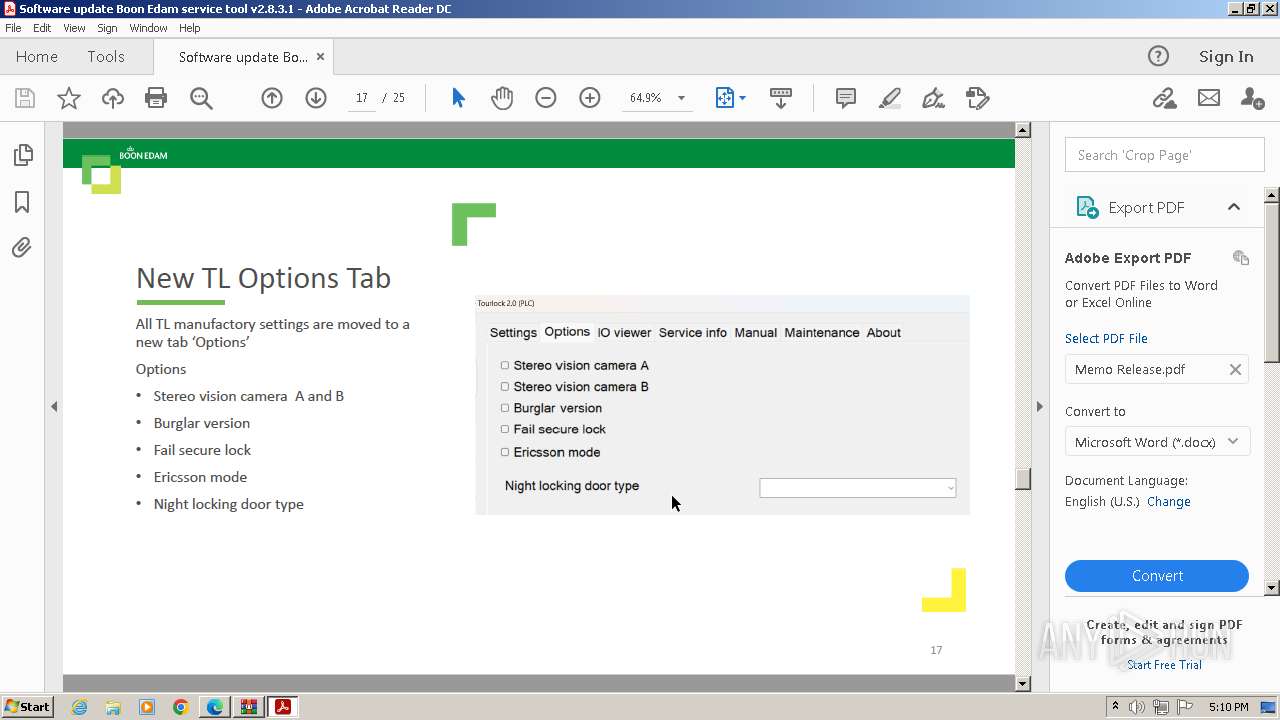The image size is (1280, 720).
Task: Save the file with the floppy disk icon
Action: 25,98
